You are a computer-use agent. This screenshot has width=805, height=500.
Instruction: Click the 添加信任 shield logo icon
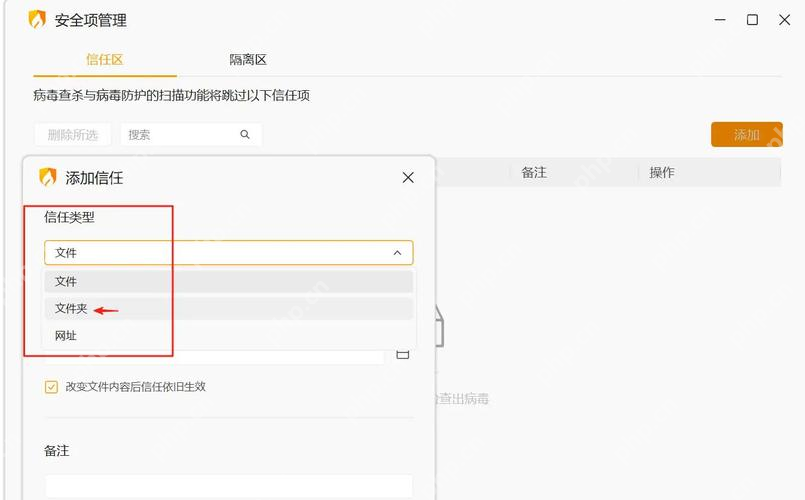[48, 177]
